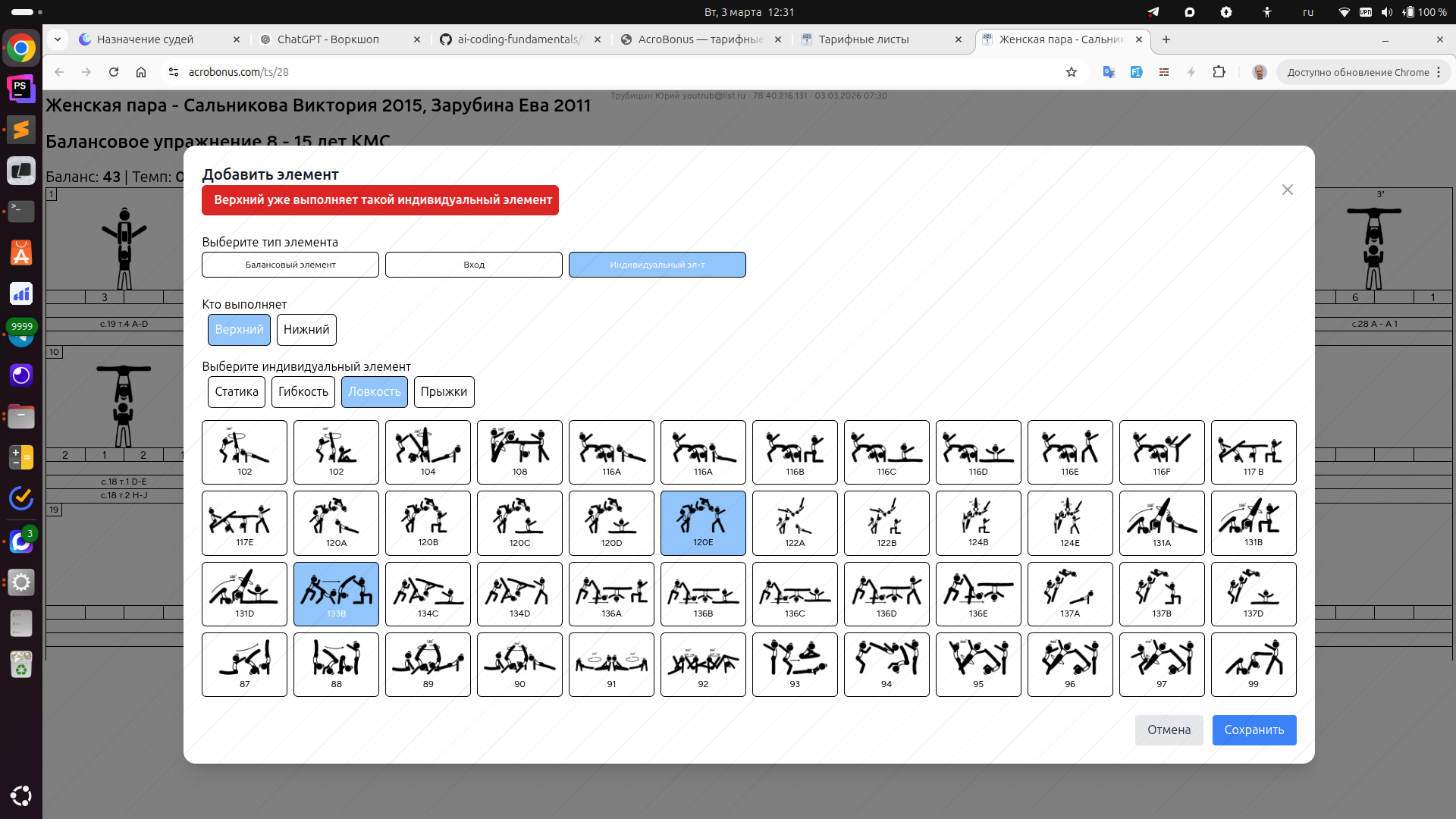Choose element icon 99
1456x819 pixels.
pos(1253,664)
